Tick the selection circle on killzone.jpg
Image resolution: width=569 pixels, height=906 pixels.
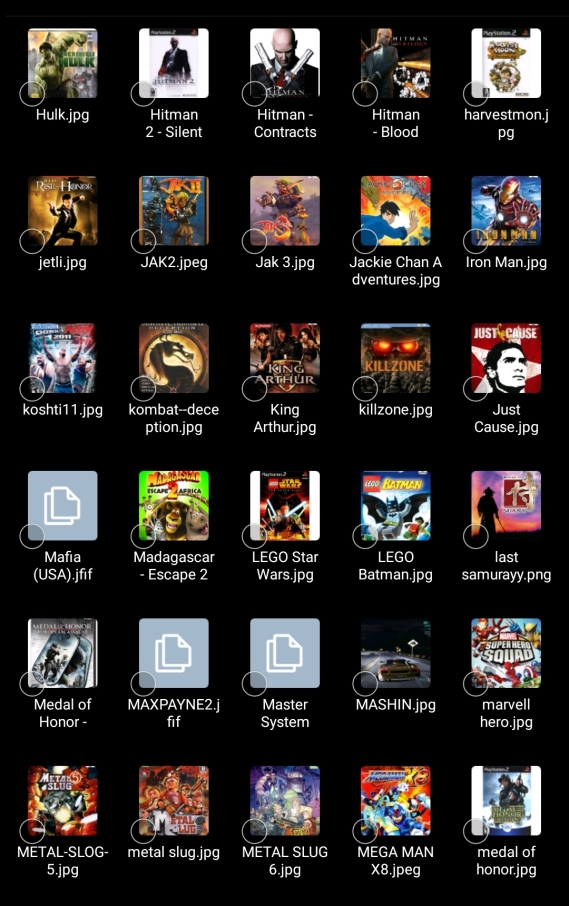(365, 388)
